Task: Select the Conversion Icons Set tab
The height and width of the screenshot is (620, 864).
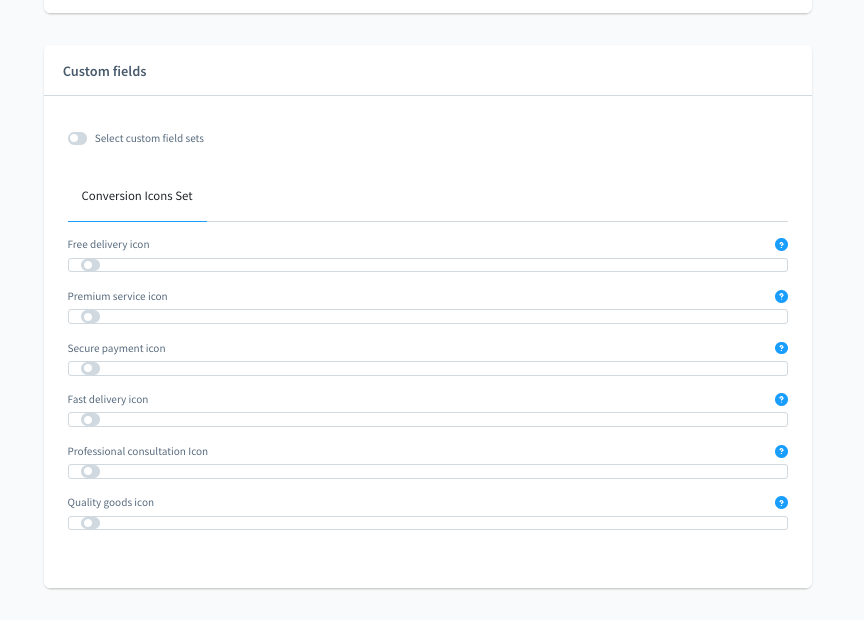Action: pyautogui.click(x=137, y=196)
